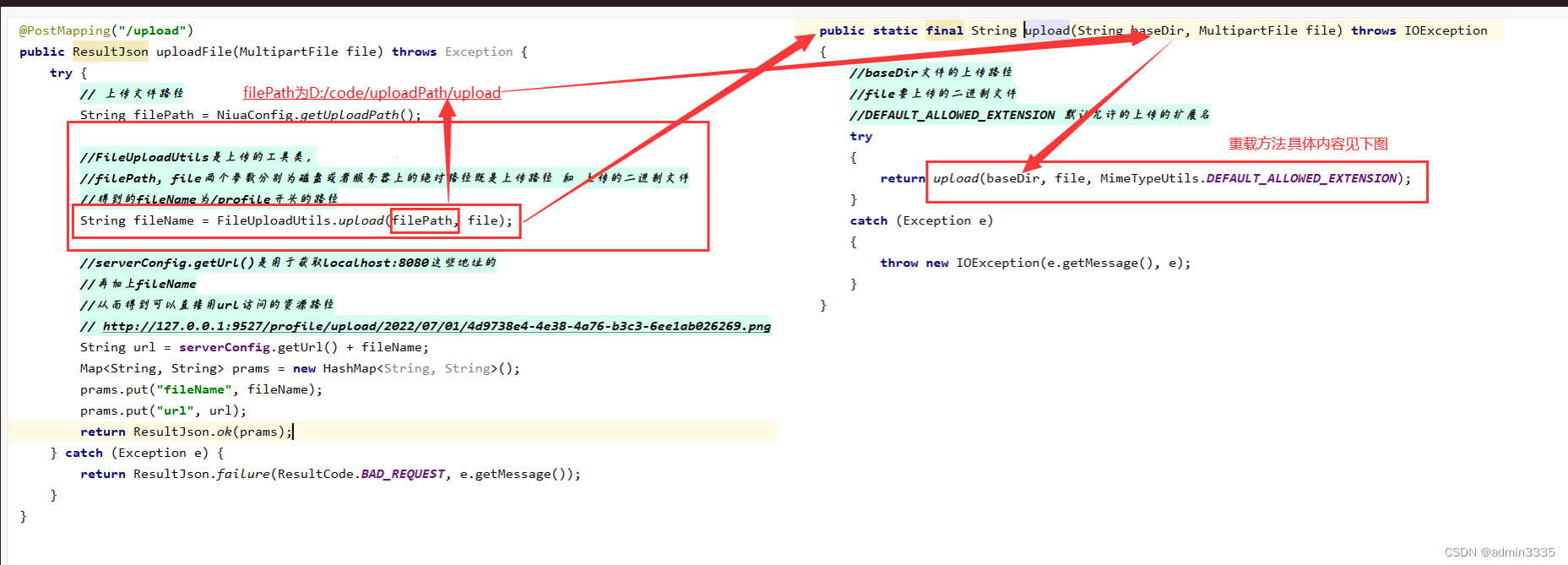Click the '//DEFAULT_ALLOWED_EXTENSION' comment line
Image resolution: width=1568 pixels, height=565 pixels.
tap(1030, 115)
